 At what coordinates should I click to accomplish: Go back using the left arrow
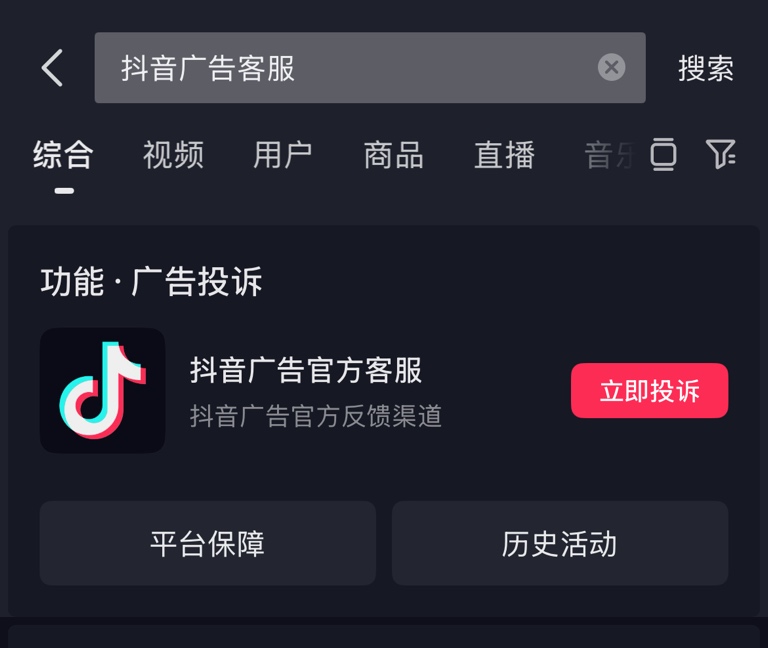click(x=52, y=68)
